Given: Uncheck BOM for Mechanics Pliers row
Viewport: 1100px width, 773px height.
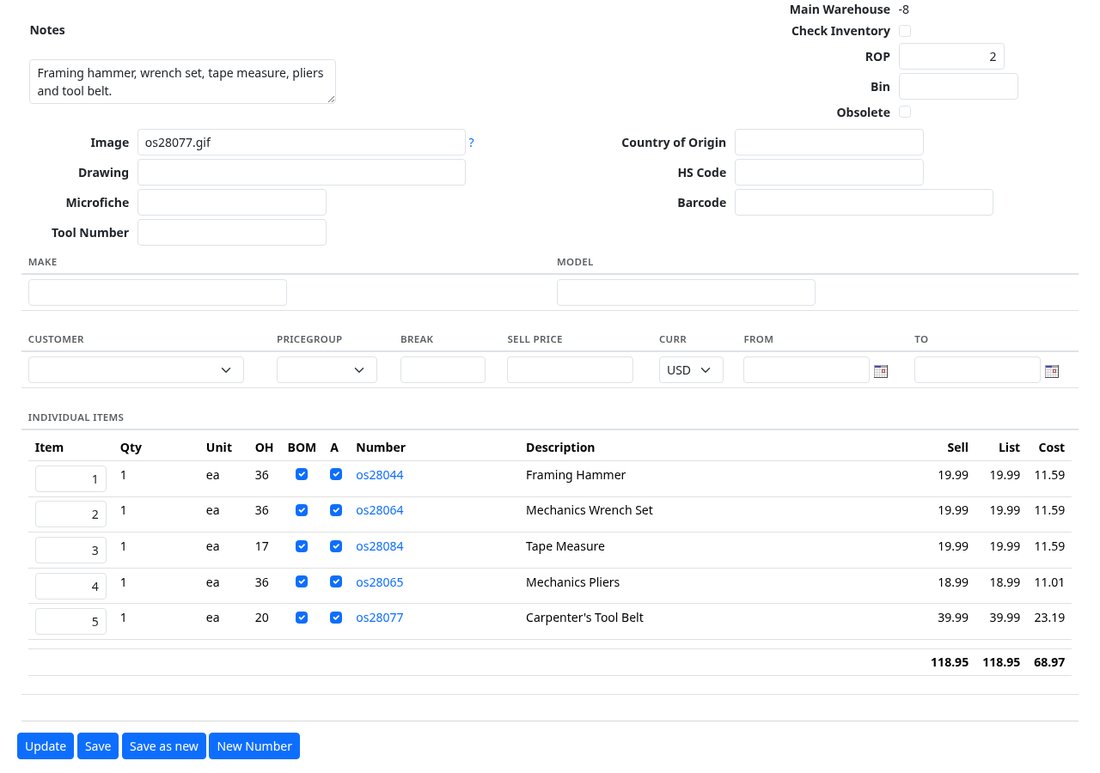Looking at the screenshot, I should [302, 582].
